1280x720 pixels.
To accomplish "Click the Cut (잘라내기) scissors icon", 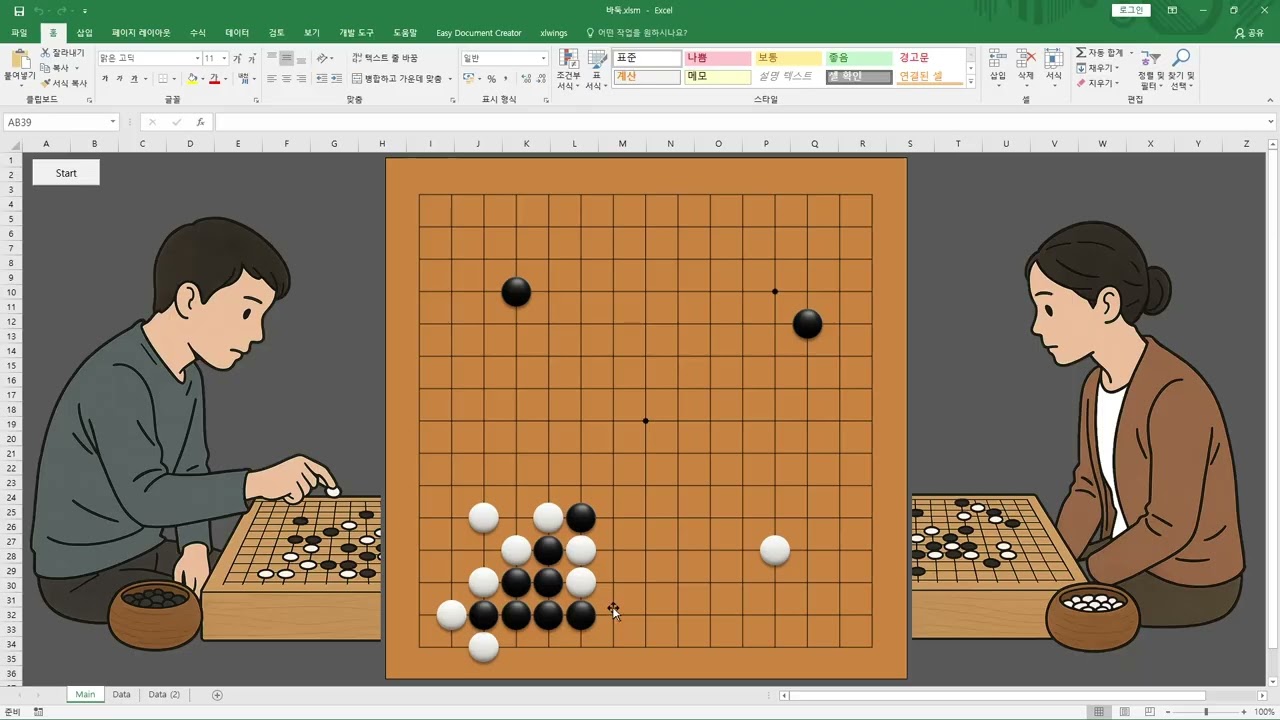I will pos(46,52).
